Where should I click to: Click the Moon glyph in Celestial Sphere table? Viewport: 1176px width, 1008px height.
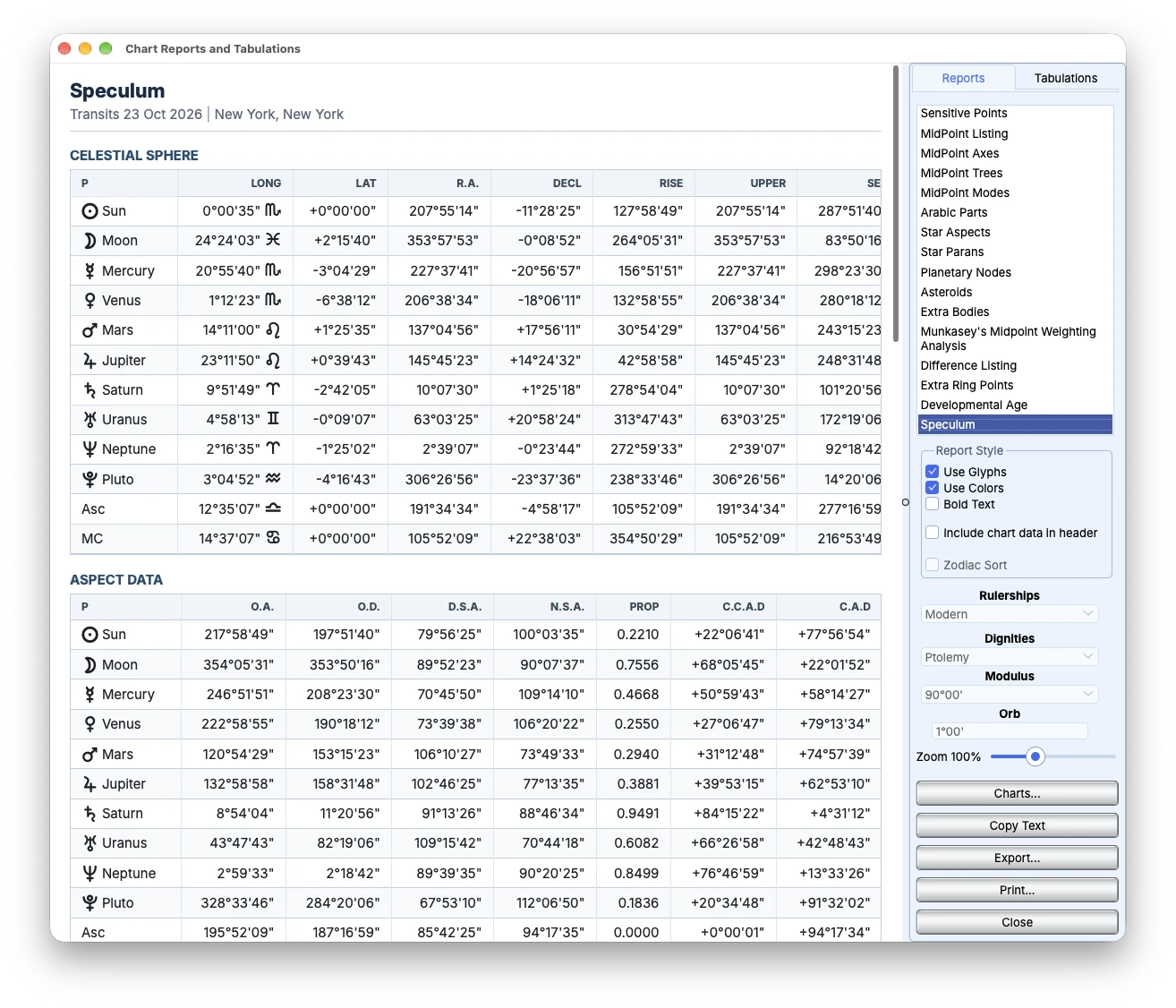click(89, 241)
